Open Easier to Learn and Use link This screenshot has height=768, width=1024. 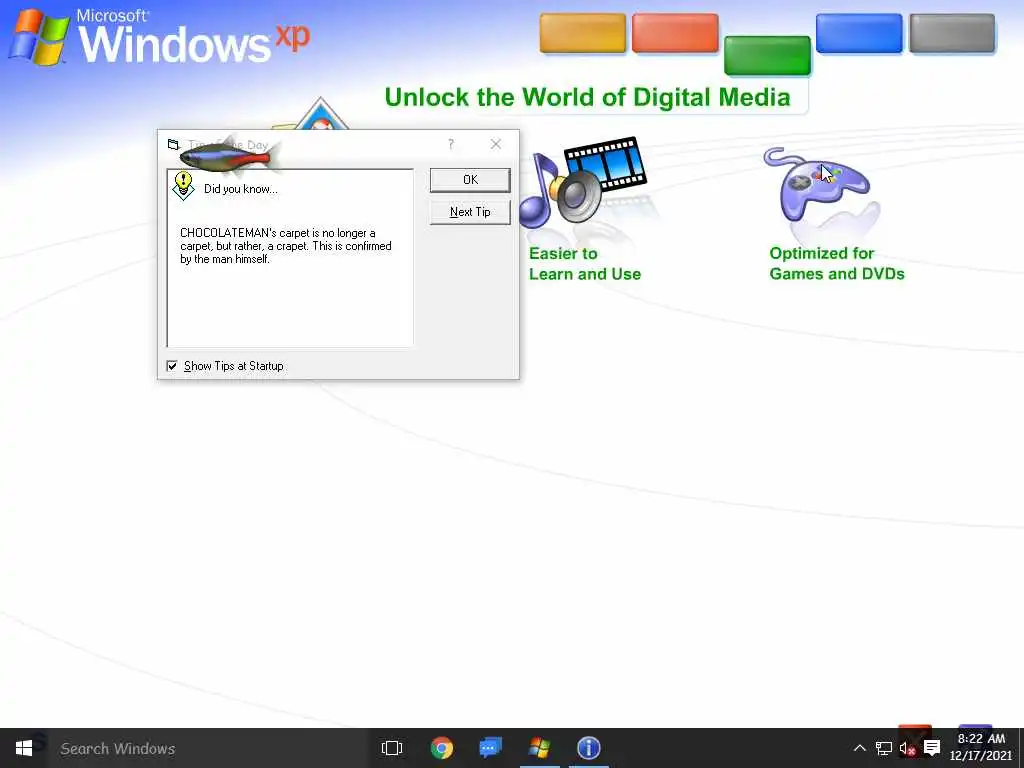[x=585, y=264]
